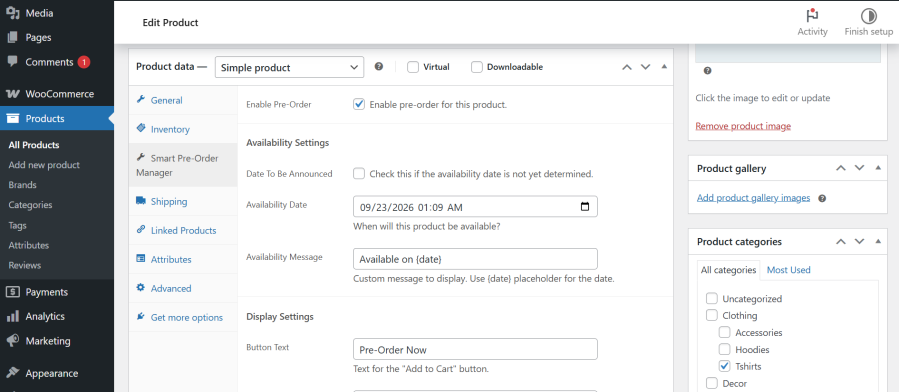Move Product categories panel down
This screenshot has width=899, height=392.
click(x=859, y=241)
